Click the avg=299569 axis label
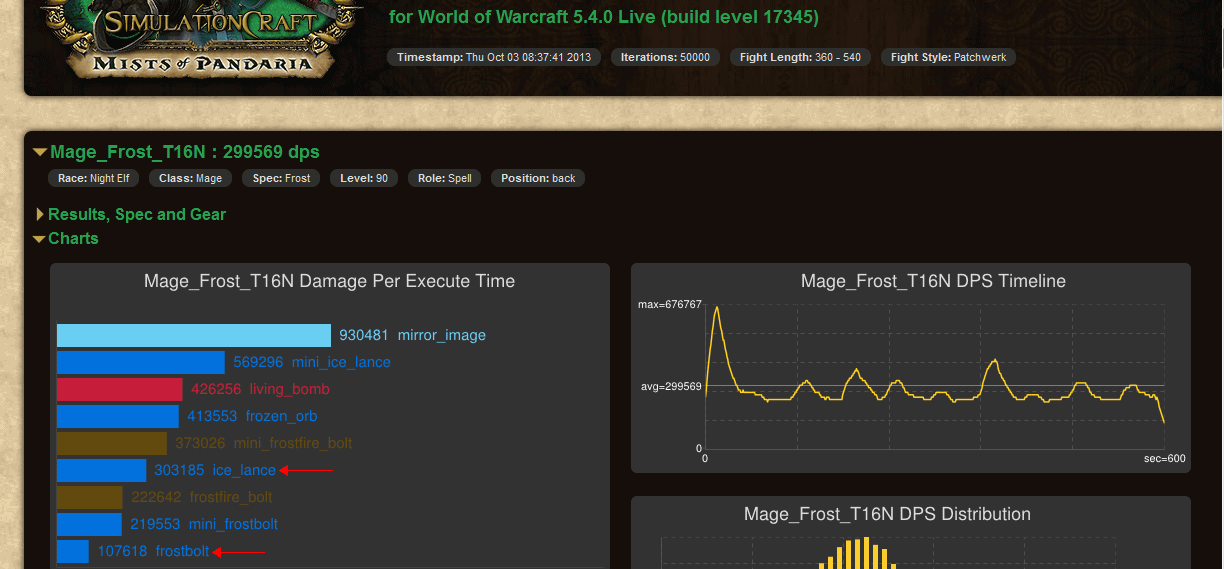 (x=671, y=386)
